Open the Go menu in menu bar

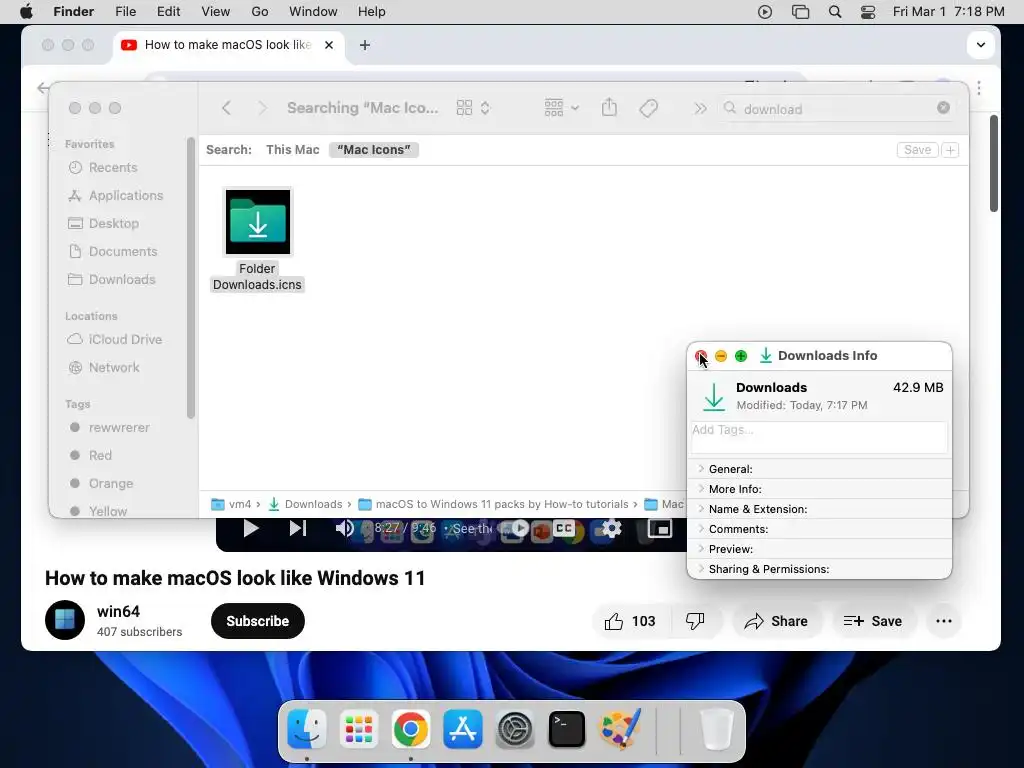pos(259,12)
